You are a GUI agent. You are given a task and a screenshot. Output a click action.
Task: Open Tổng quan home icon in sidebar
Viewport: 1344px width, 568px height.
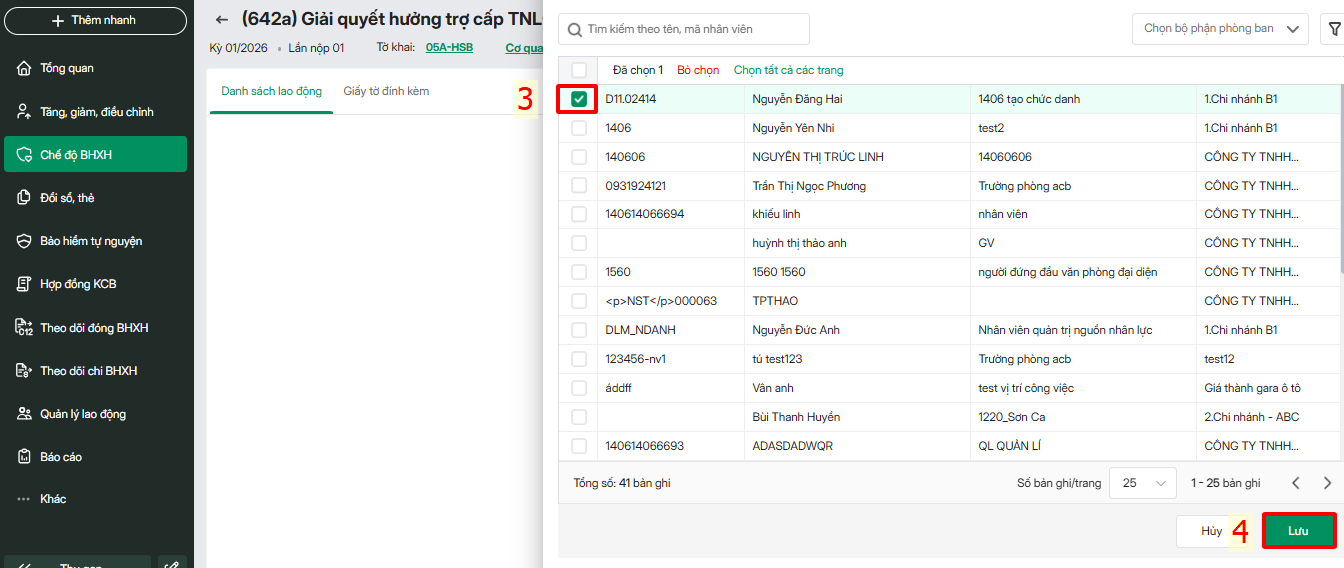[25, 68]
